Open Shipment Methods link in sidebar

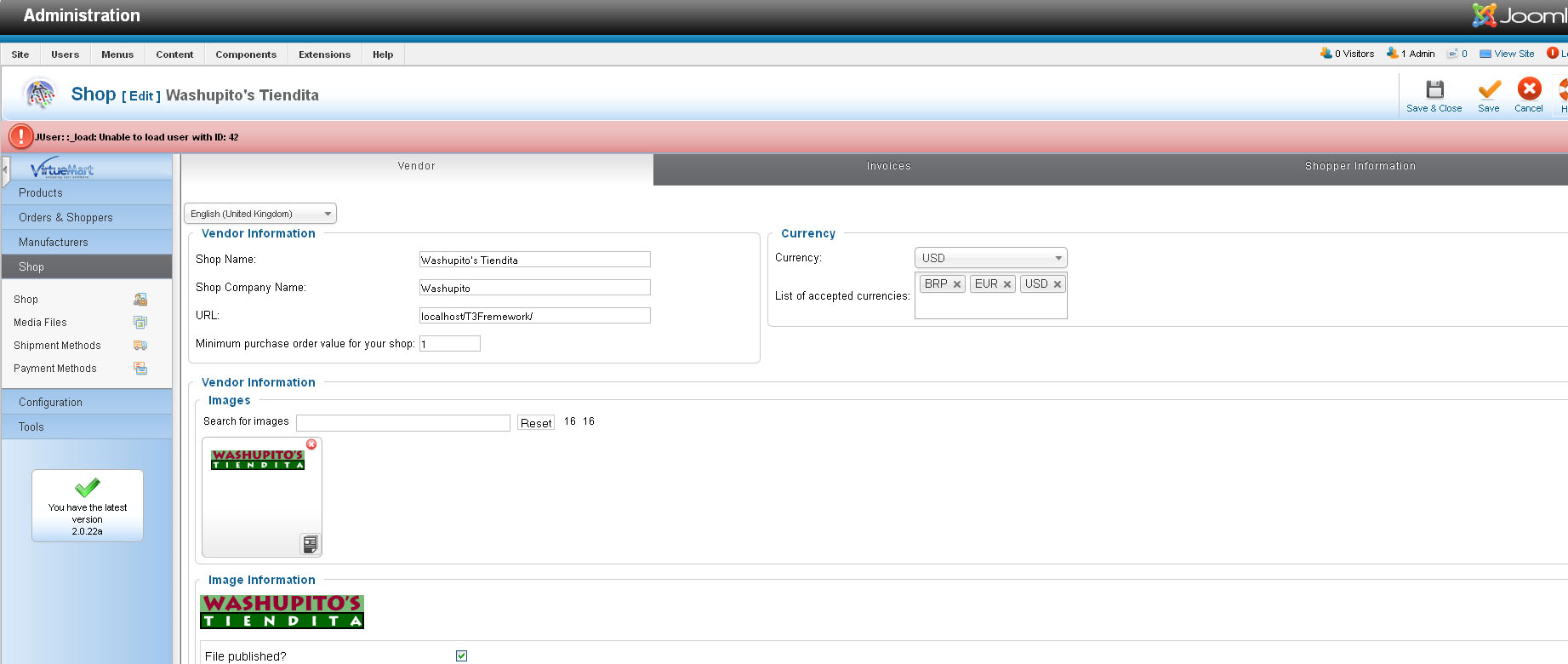click(x=57, y=346)
